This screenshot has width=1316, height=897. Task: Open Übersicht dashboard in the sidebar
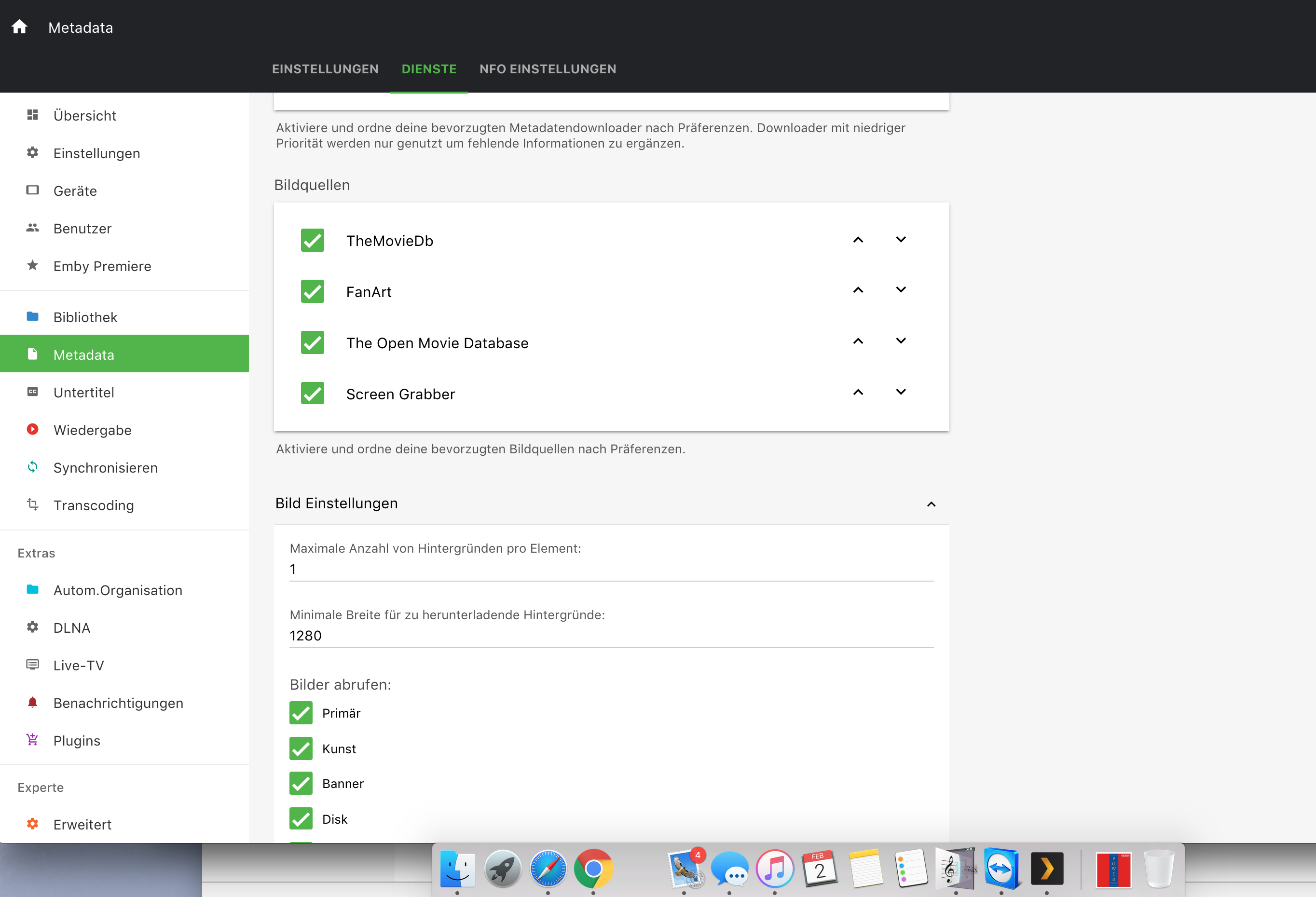[124, 115]
